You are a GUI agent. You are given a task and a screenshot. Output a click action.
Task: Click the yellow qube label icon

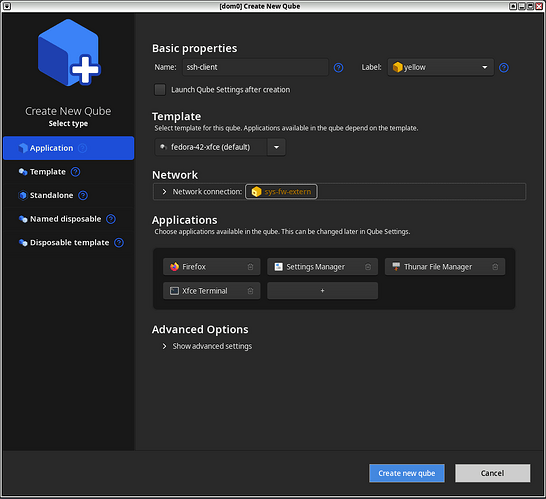(397, 67)
